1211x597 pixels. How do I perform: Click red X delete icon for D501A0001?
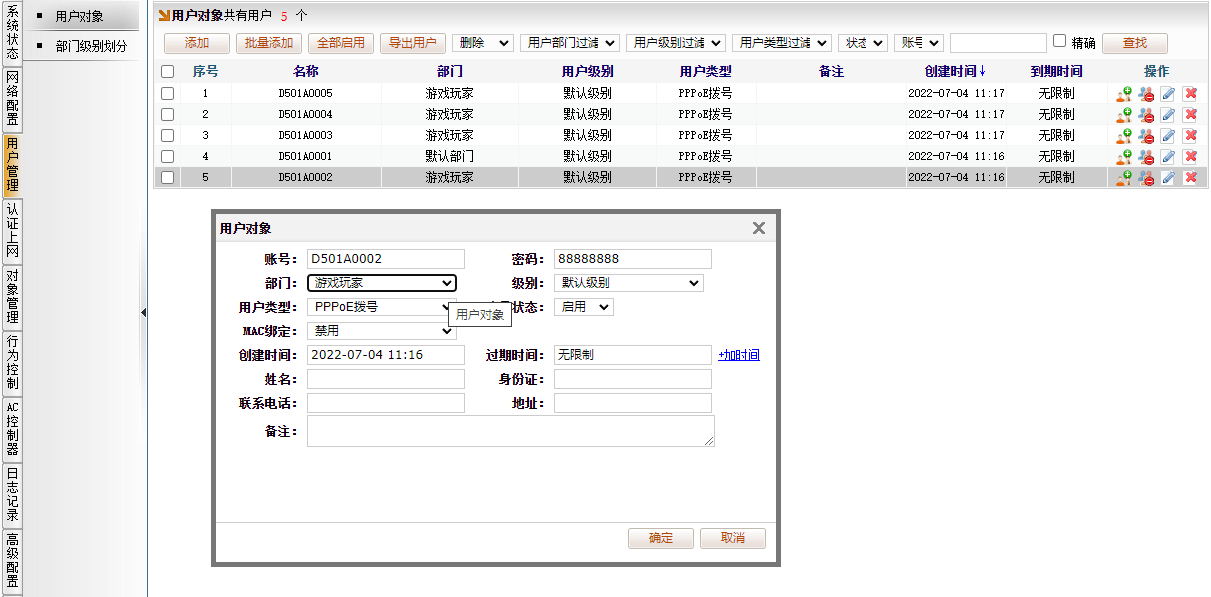(x=1190, y=156)
